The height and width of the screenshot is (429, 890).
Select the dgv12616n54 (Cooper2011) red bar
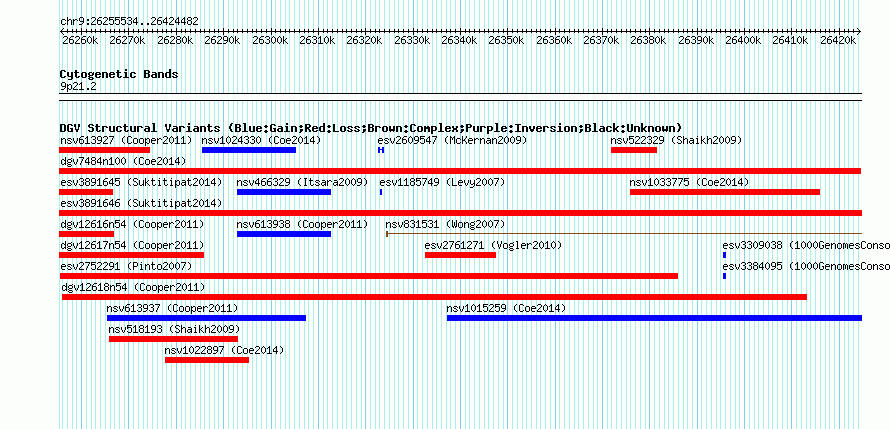coord(86,234)
